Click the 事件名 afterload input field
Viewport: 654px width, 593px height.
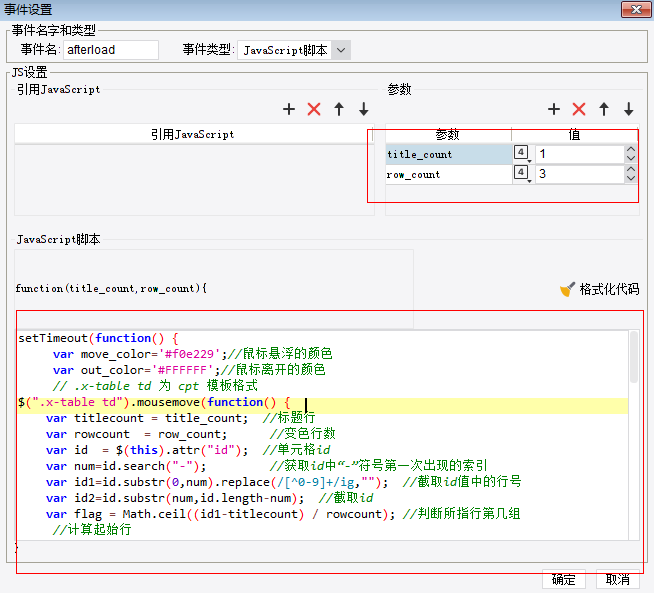point(111,50)
